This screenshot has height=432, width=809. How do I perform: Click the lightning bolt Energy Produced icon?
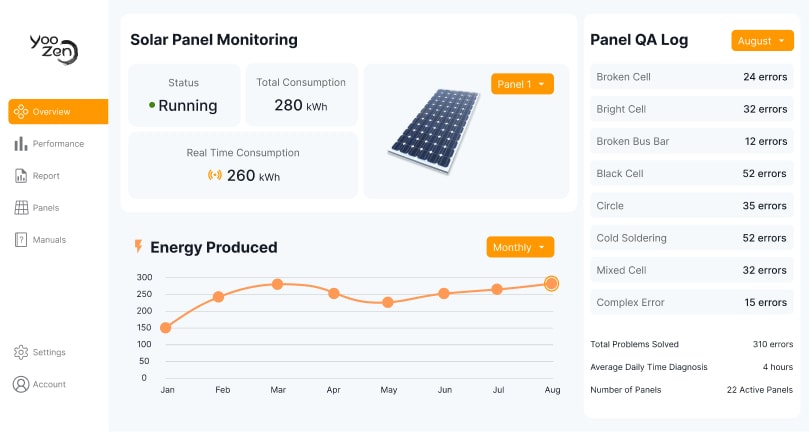pyautogui.click(x=138, y=246)
